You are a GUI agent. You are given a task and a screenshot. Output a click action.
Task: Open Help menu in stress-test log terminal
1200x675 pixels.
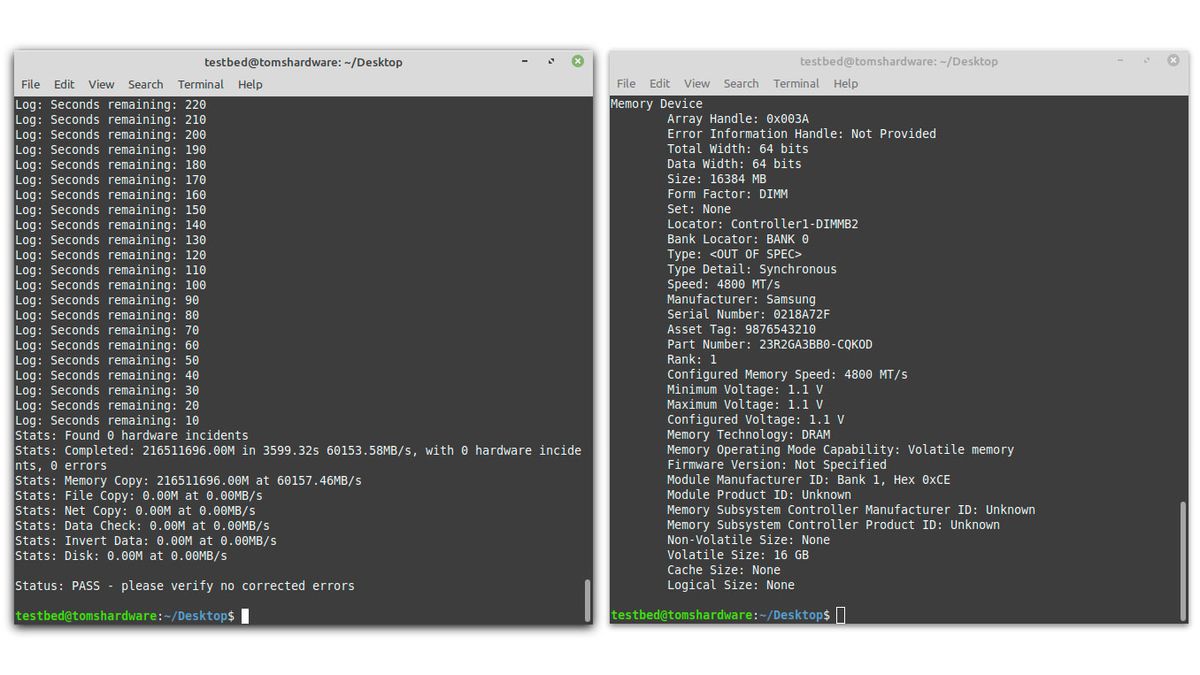250,84
